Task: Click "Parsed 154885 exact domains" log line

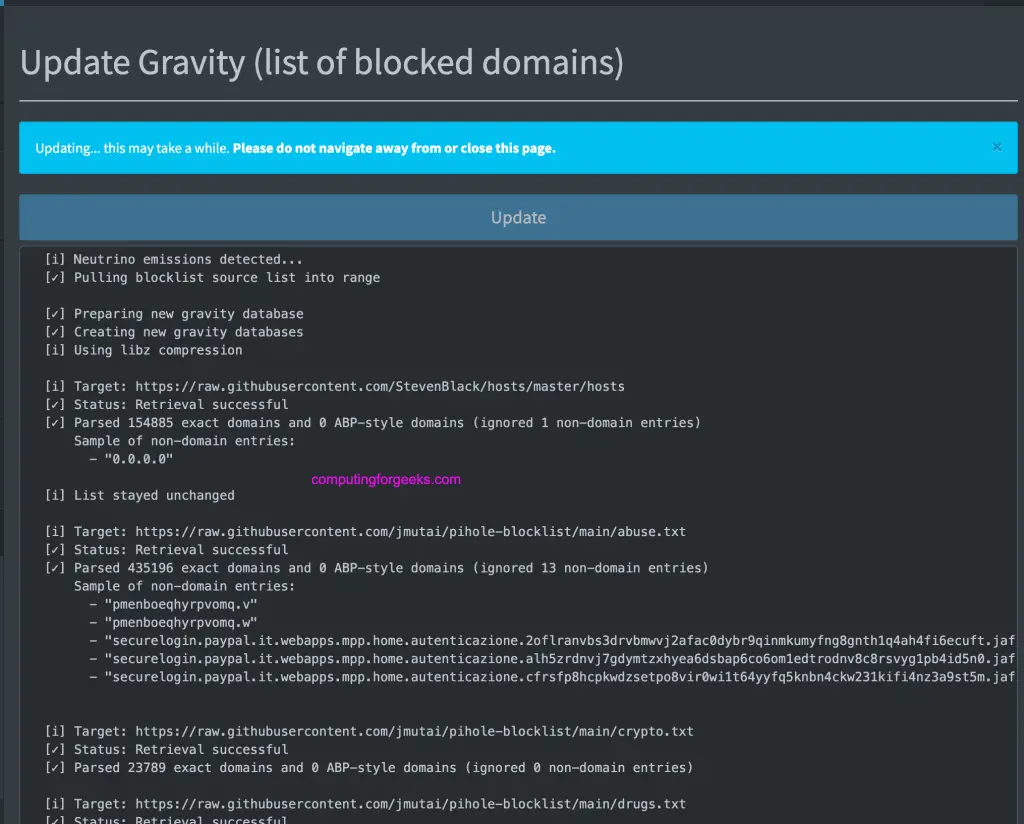Action: (x=372, y=422)
